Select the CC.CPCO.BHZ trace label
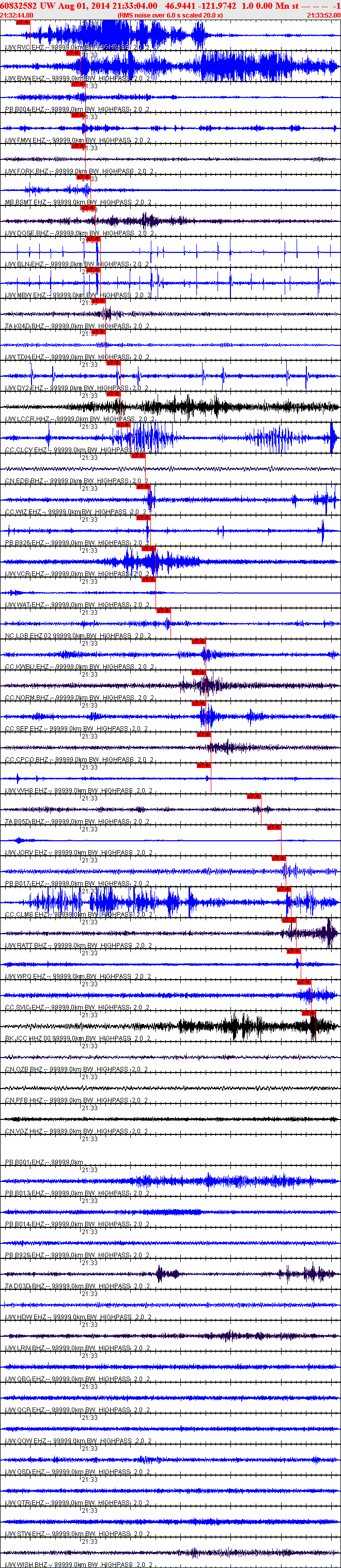This screenshot has height=1568, width=341. tap(79, 760)
